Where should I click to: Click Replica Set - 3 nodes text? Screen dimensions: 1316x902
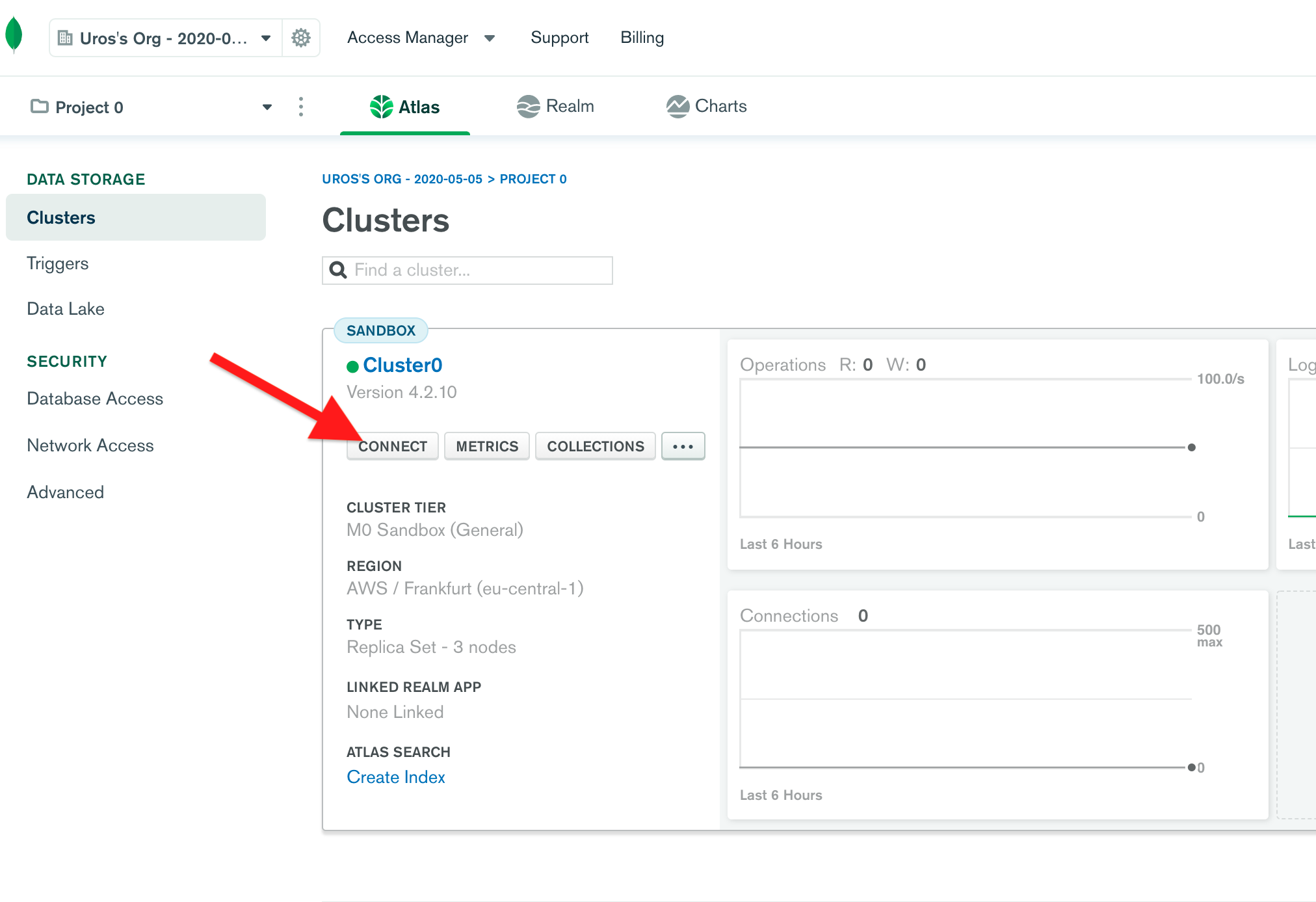[432, 647]
